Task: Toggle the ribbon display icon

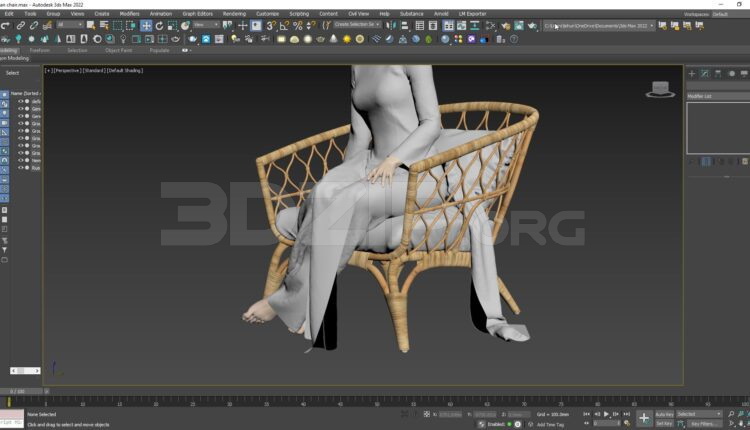Action: (448, 25)
